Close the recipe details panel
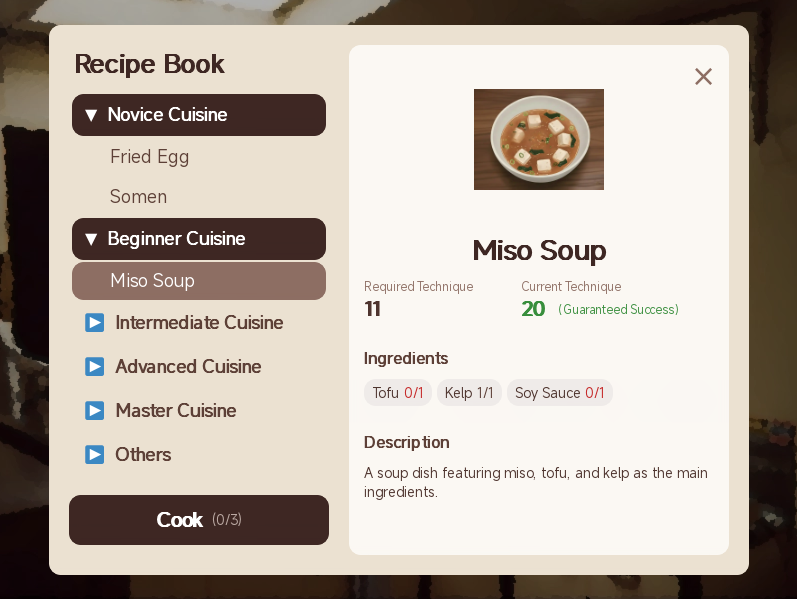 click(x=703, y=77)
